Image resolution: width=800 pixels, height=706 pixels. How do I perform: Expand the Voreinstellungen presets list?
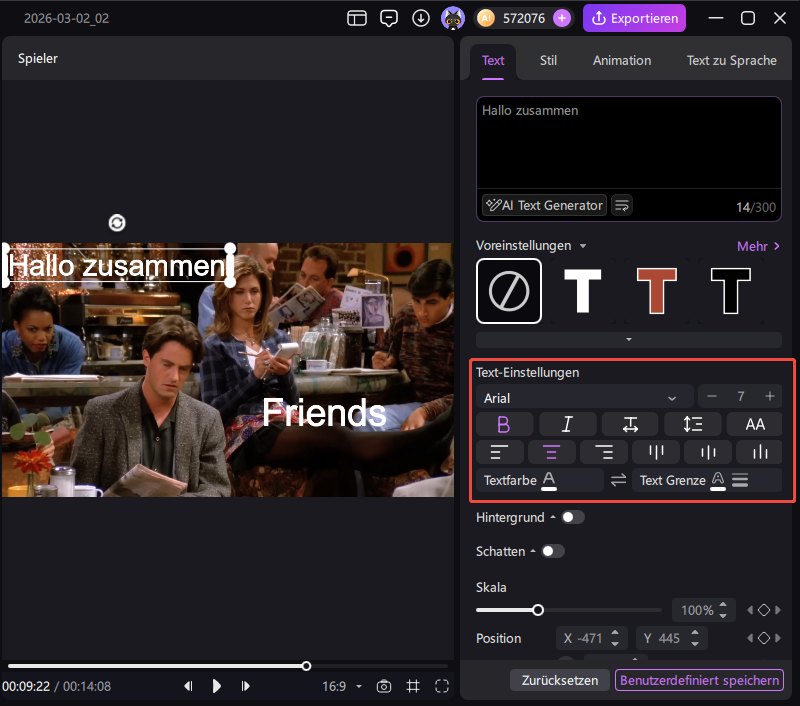pyautogui.click(x=629, y=340)
